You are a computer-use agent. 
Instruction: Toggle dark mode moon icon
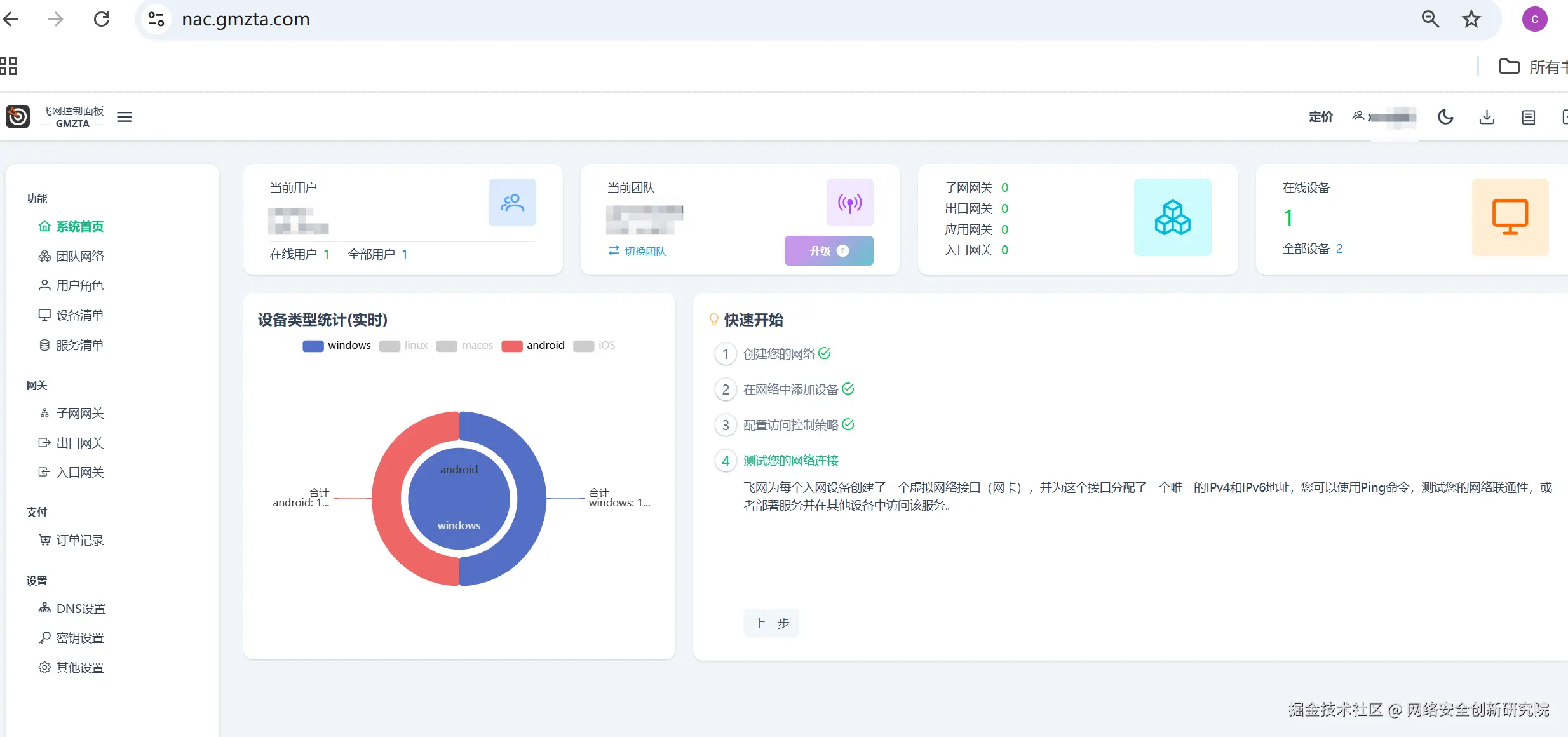[x=1445, y=117]
